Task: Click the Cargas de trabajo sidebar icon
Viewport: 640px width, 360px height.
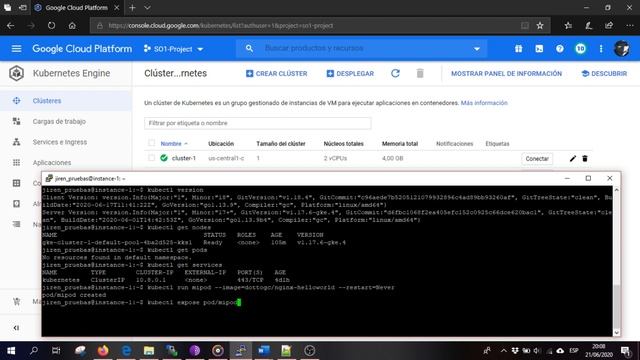Action: pos(16,121)
